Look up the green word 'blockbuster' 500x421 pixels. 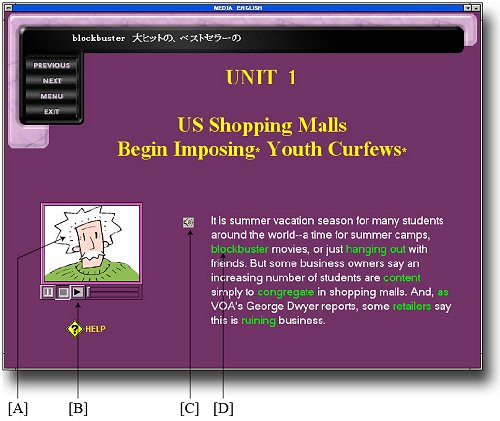240,249
